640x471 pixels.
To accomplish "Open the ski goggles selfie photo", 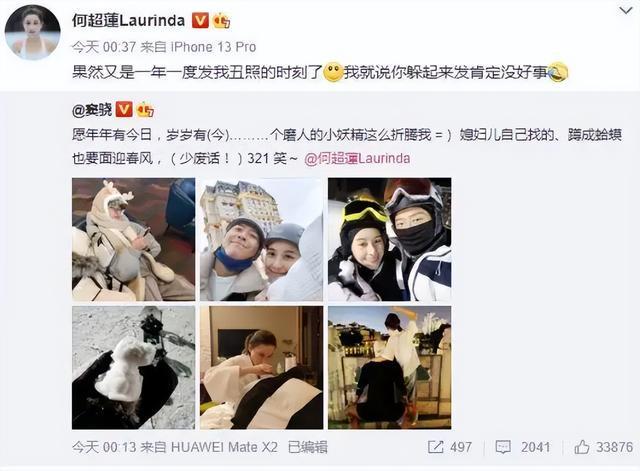I will coord(389,239).
